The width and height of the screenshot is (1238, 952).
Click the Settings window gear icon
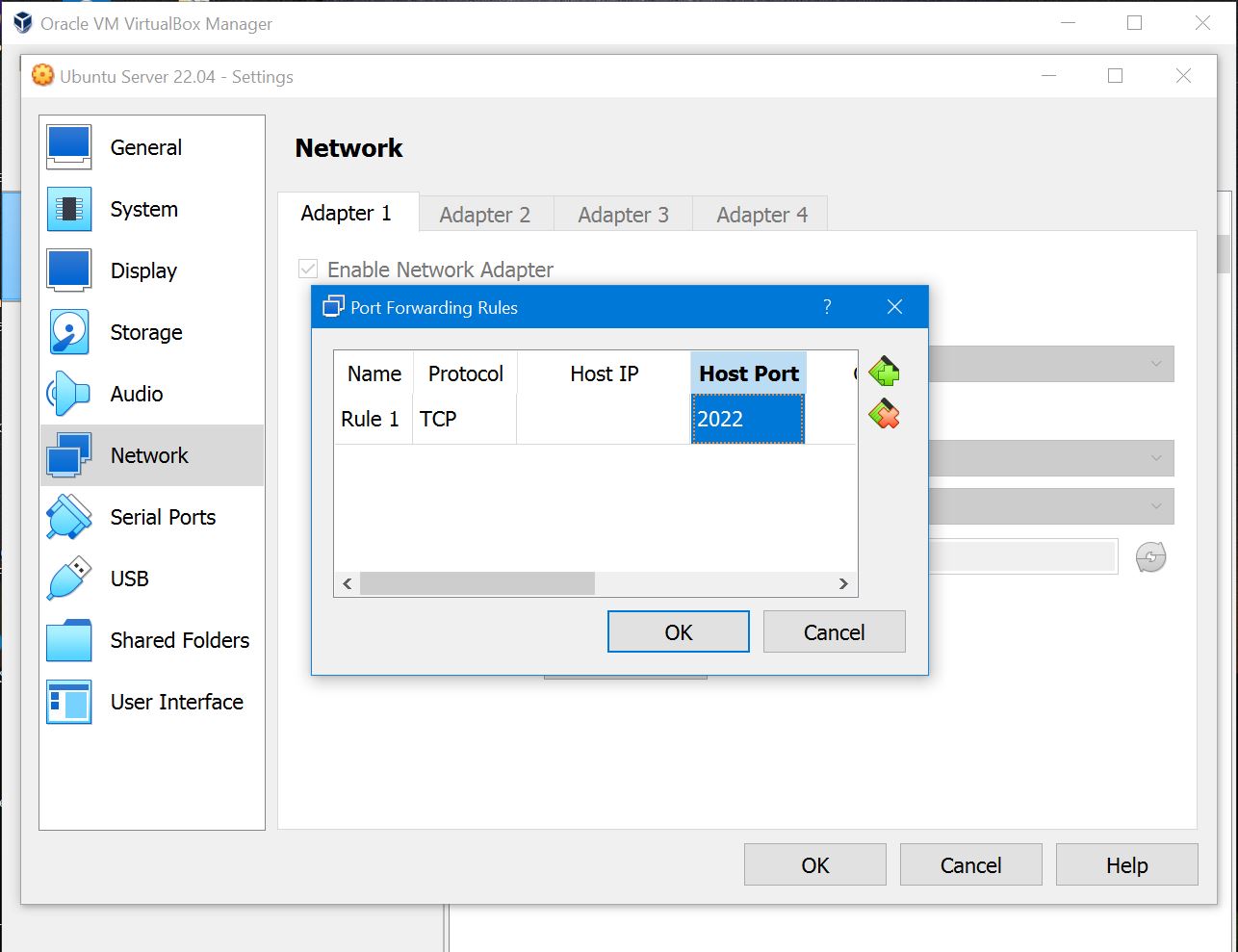[42, 75]
